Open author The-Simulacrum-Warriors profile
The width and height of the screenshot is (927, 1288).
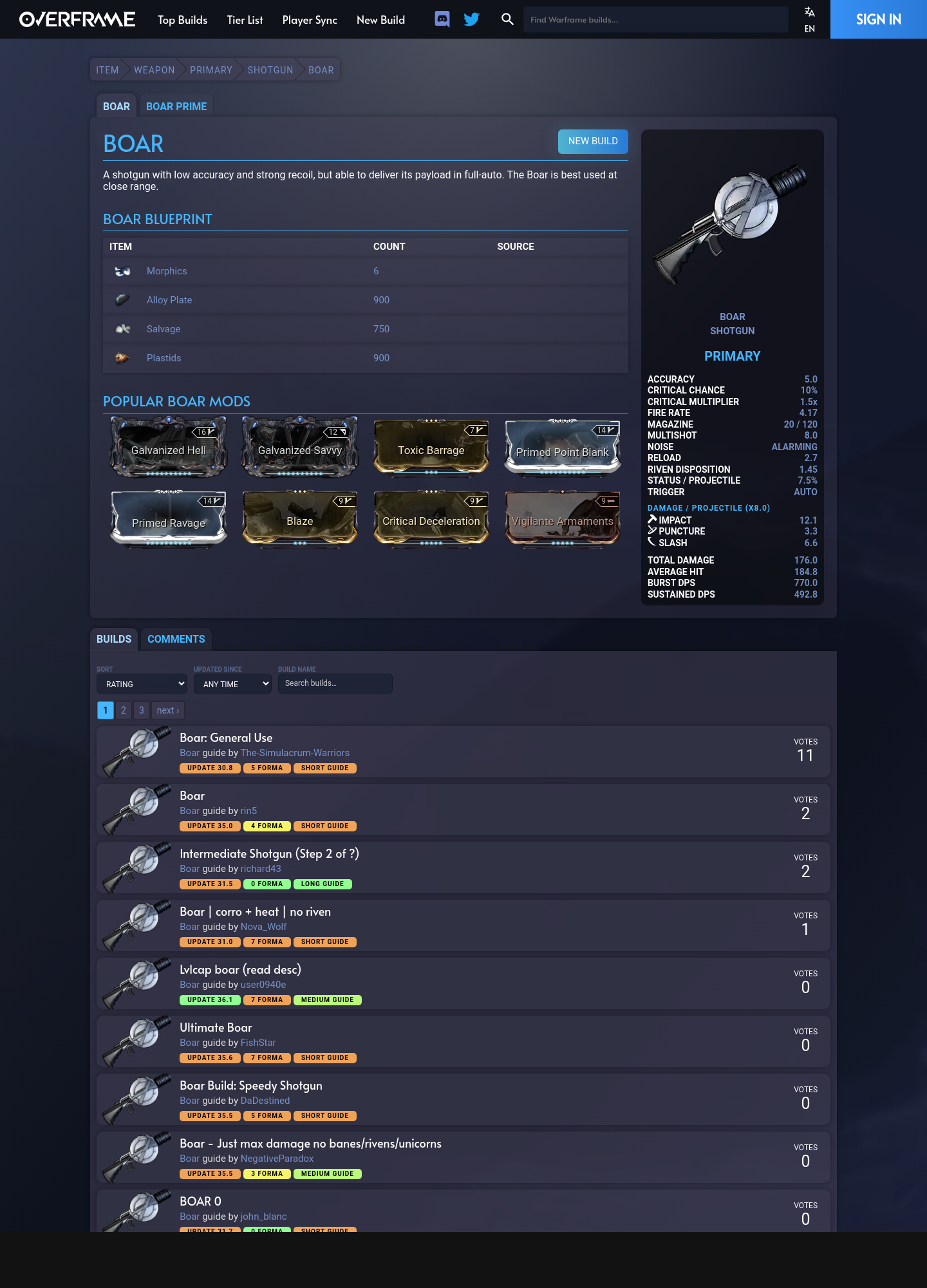coord(295,753)
